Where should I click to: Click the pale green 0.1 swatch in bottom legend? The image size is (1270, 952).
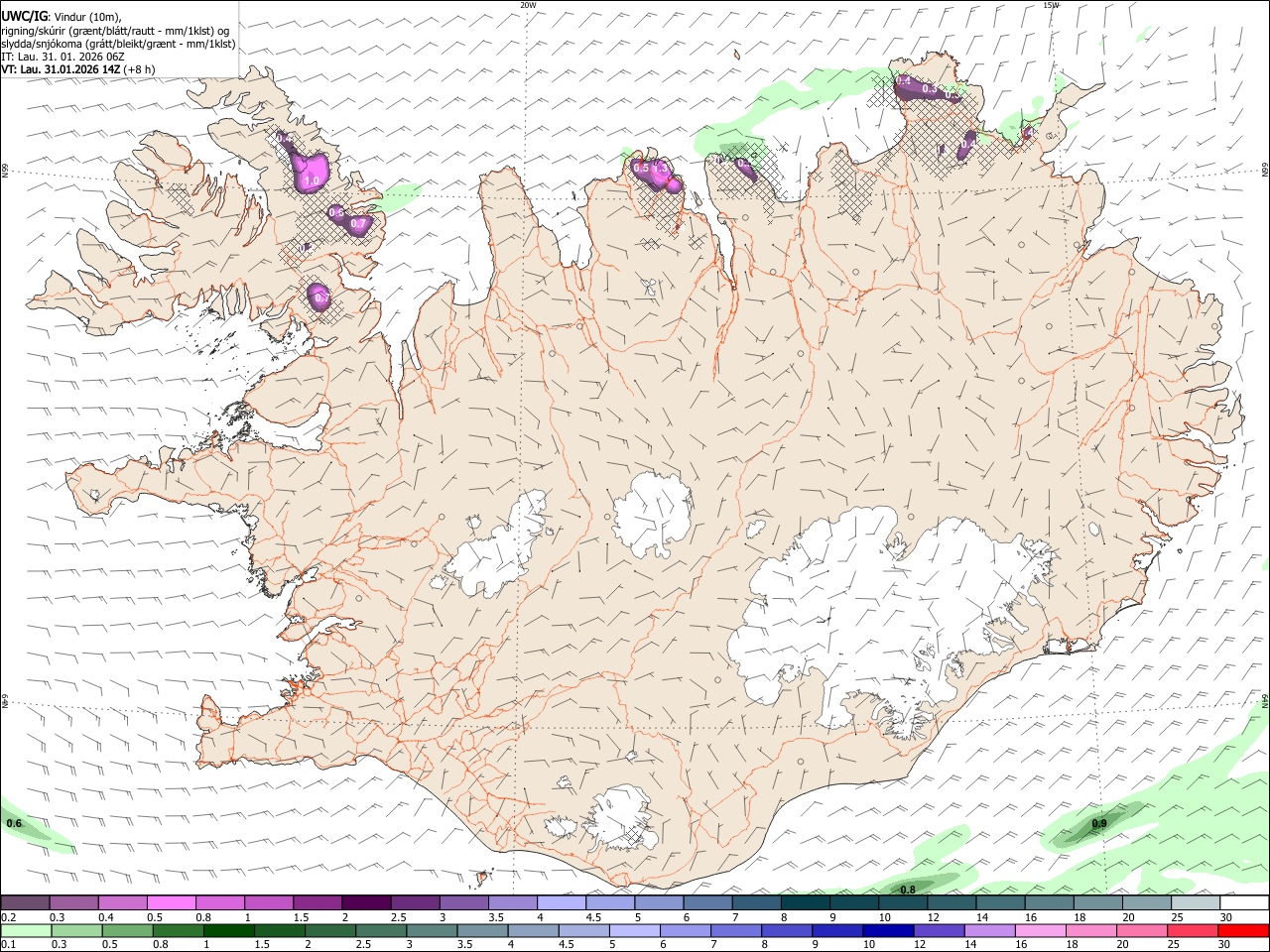click(25, 931)
